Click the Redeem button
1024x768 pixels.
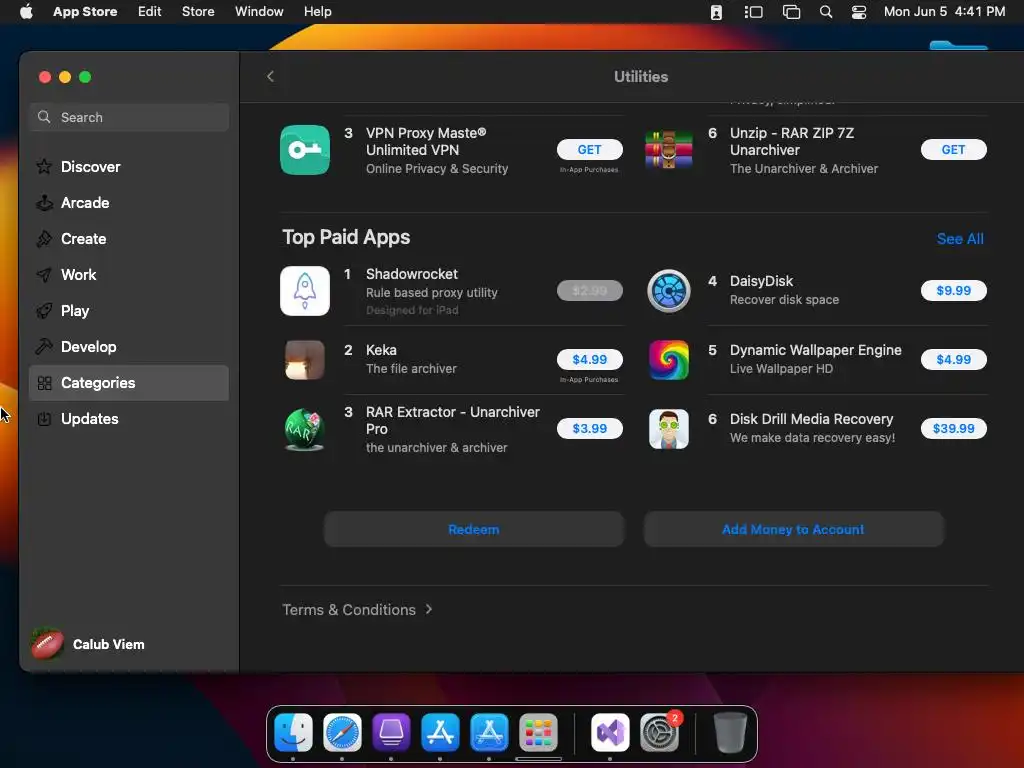pos(474,529)
